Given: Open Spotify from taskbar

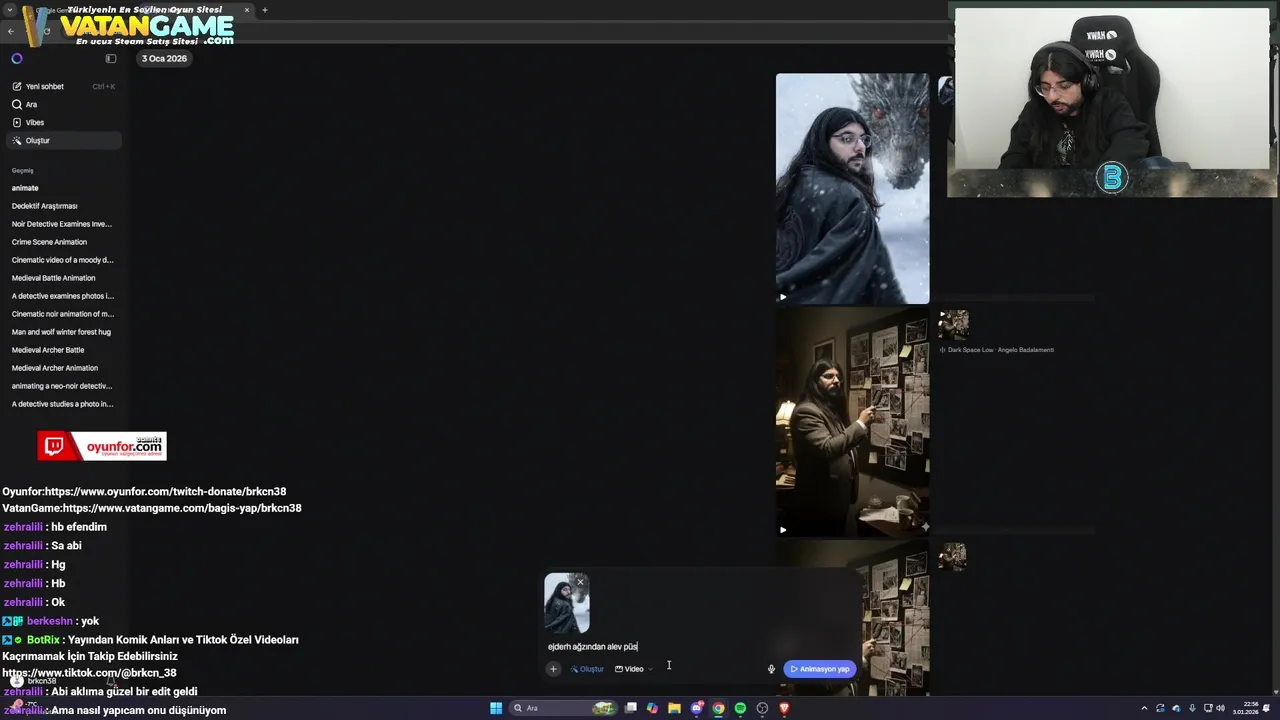Looking at the screenshot, I should coord(740,708).
